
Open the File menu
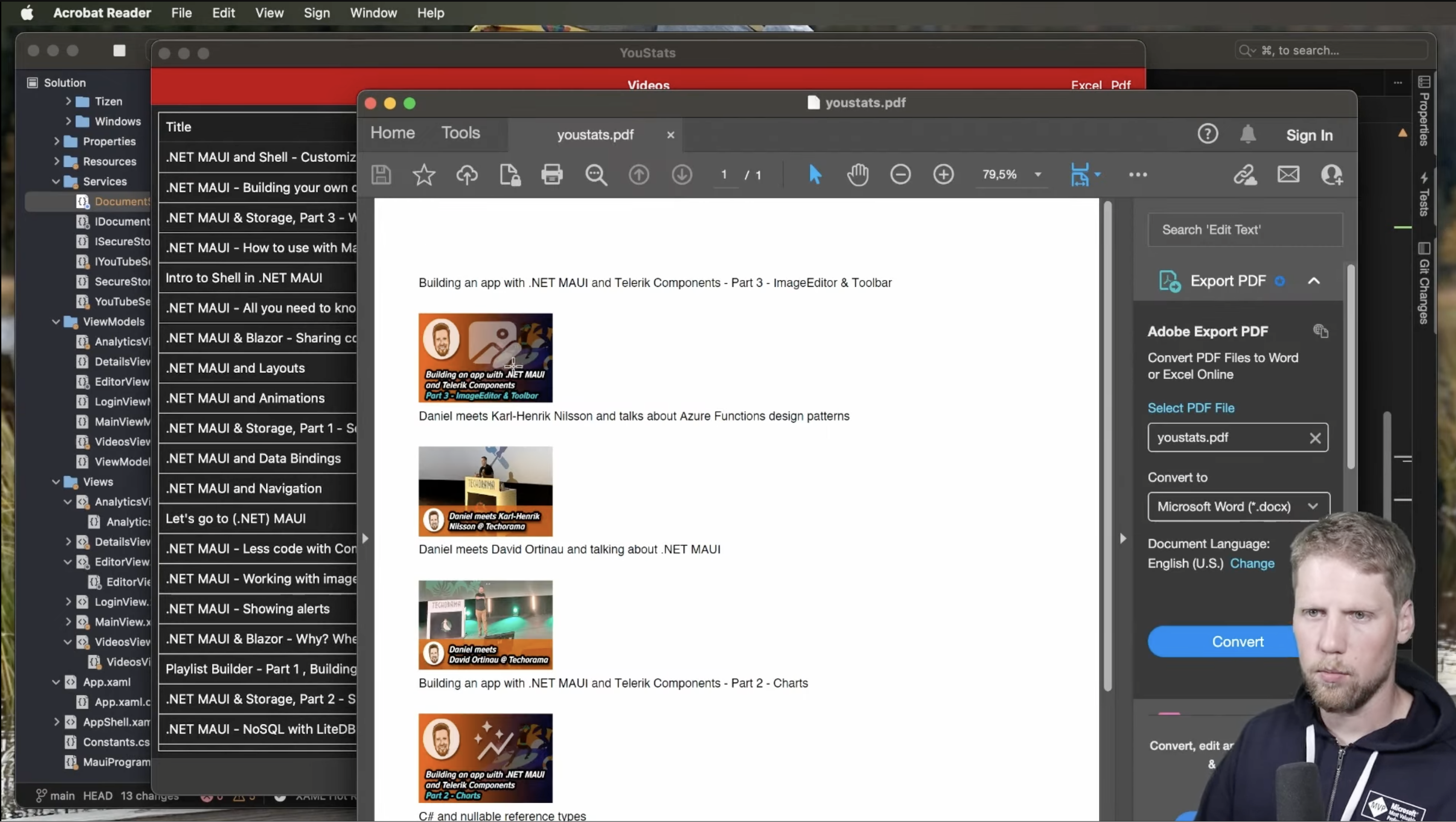point(181,12)
